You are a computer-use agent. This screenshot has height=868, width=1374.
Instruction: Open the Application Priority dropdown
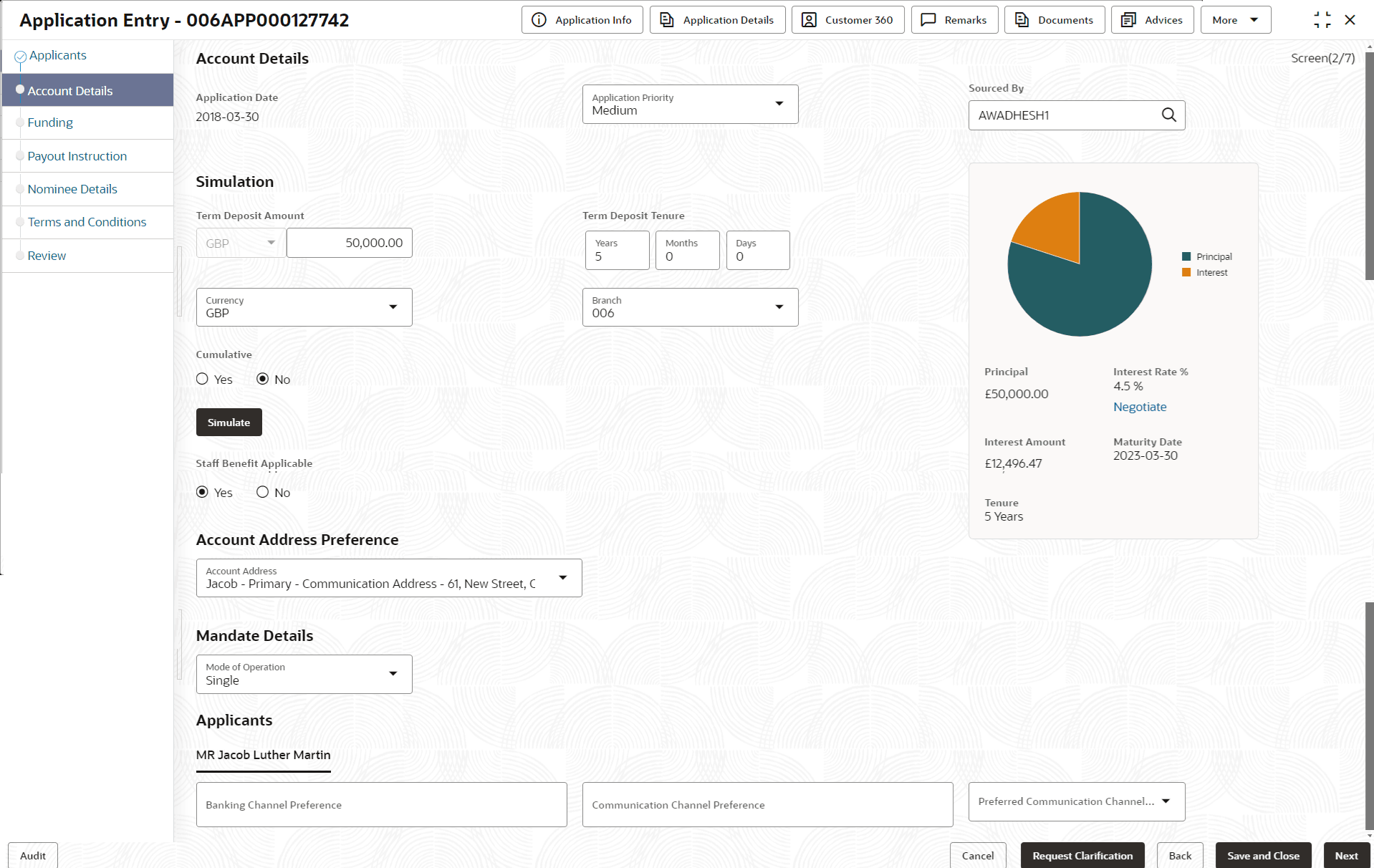[x=779, y=104]
